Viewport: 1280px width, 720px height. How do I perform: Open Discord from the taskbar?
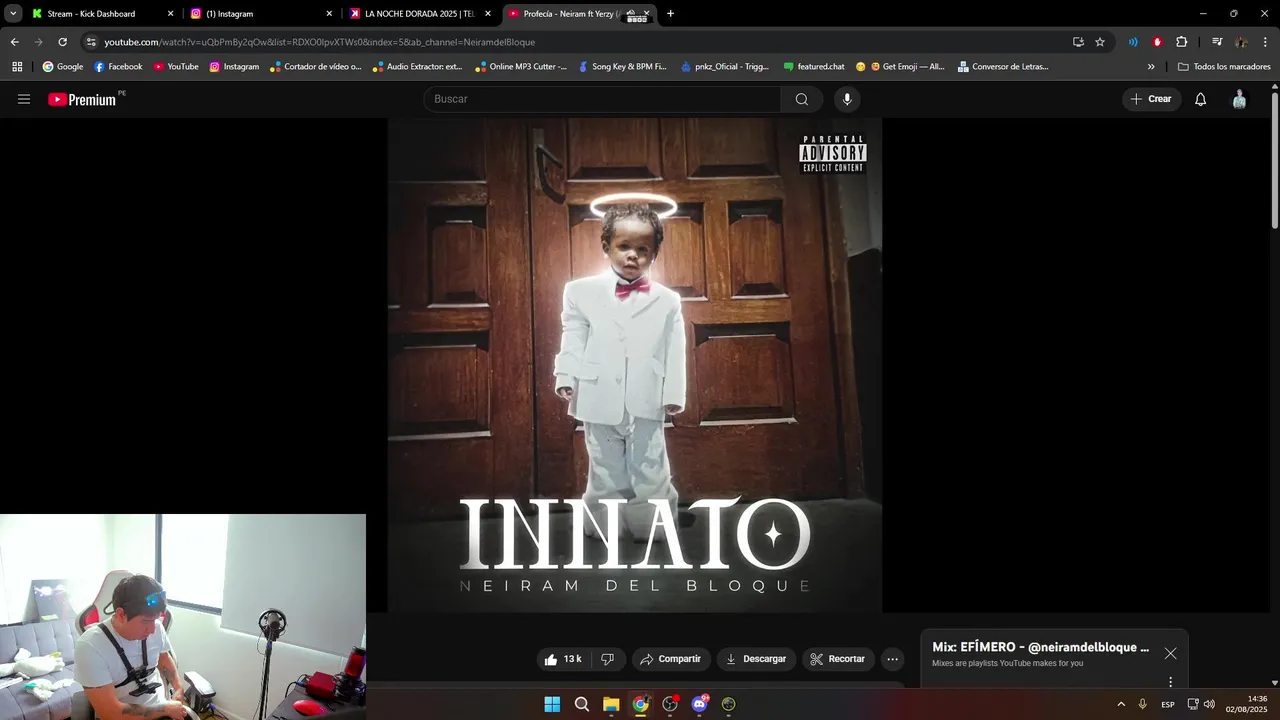pyautogui.click(x=700, y=704)
